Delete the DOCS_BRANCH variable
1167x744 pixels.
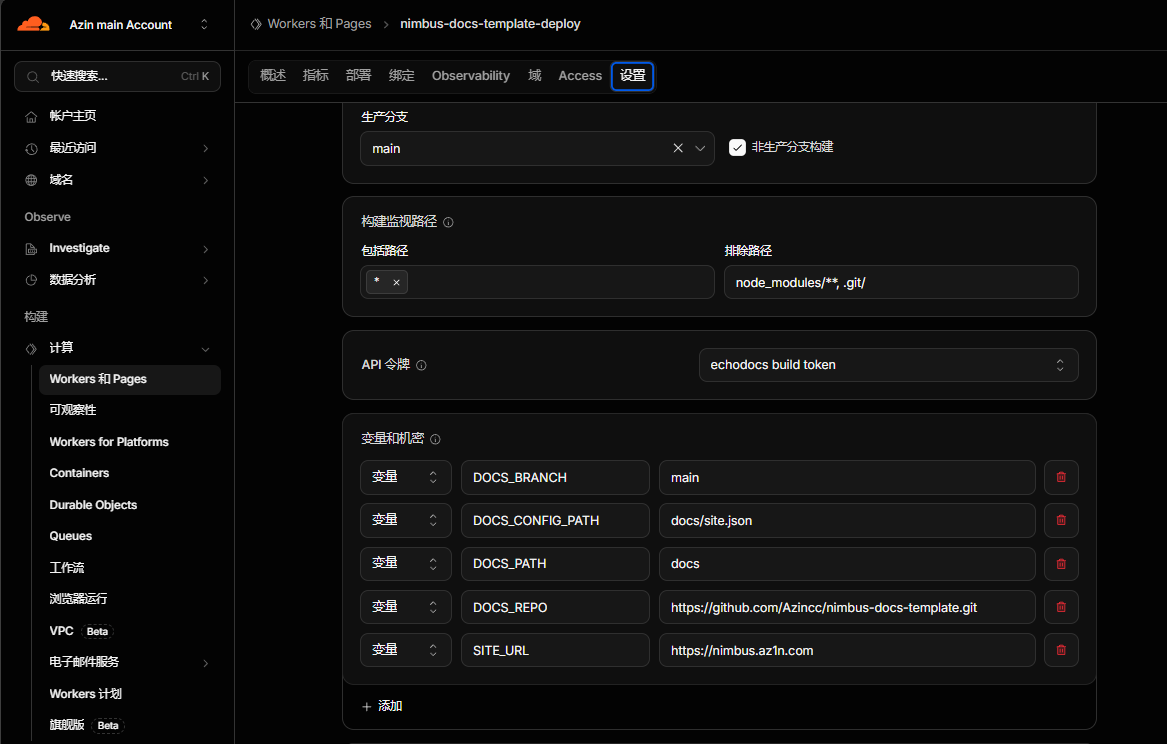click(1061, 477)
